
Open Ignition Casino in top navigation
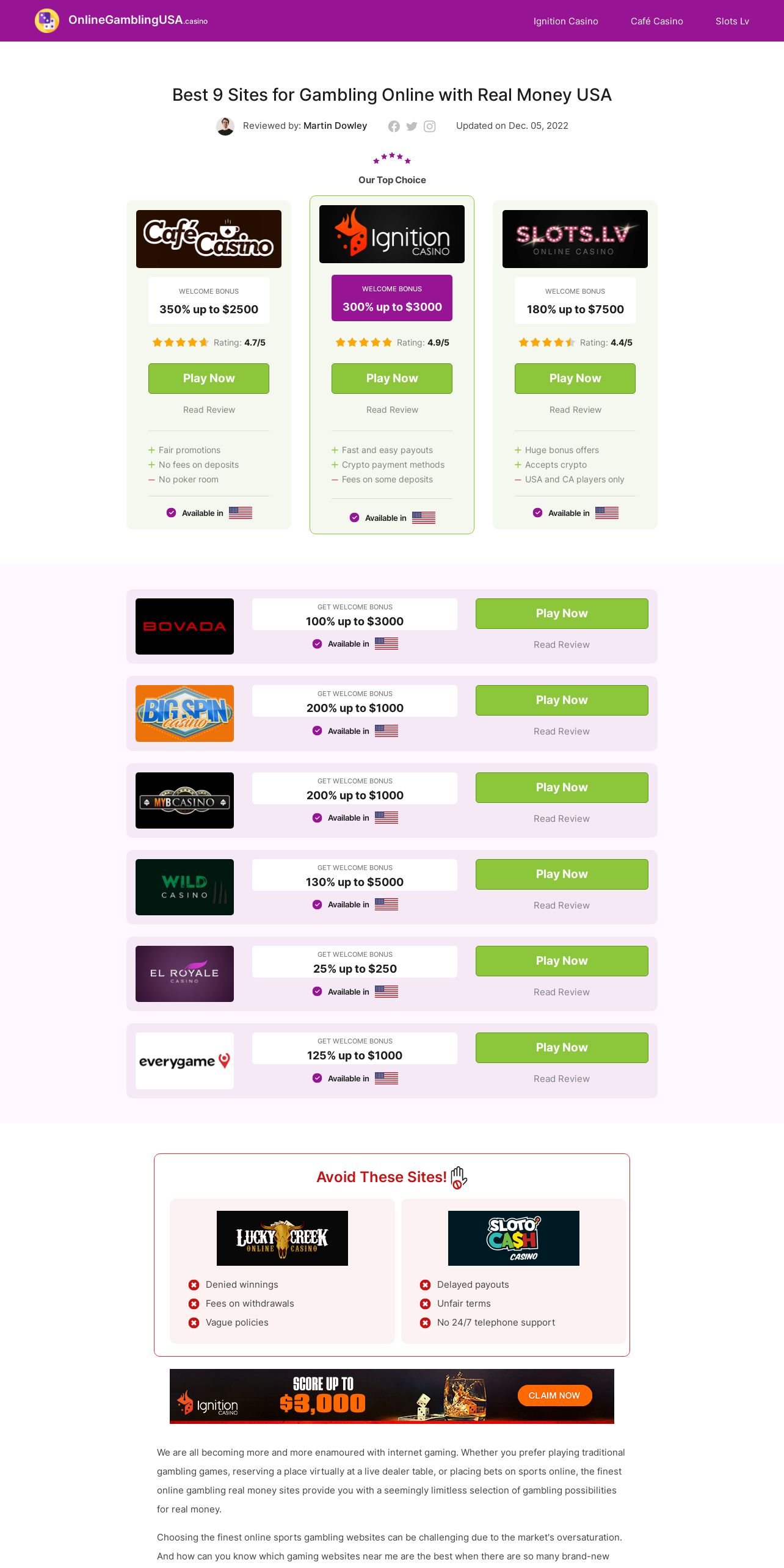[x=566, y=21]
